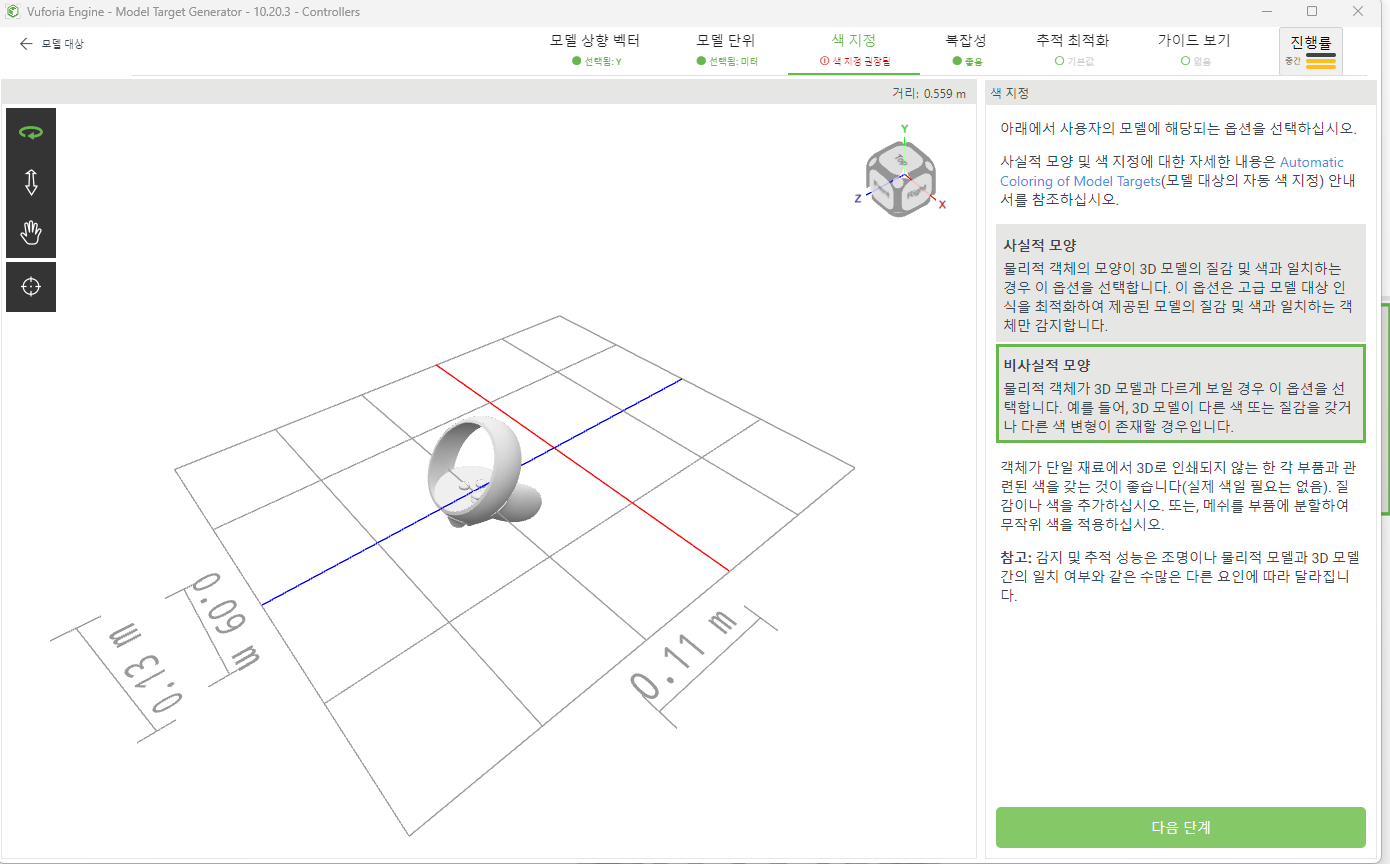The height and width of the screenshot is (864, 1390).
Task: Open the 모델 단위 tab
Action: point(726,49)
